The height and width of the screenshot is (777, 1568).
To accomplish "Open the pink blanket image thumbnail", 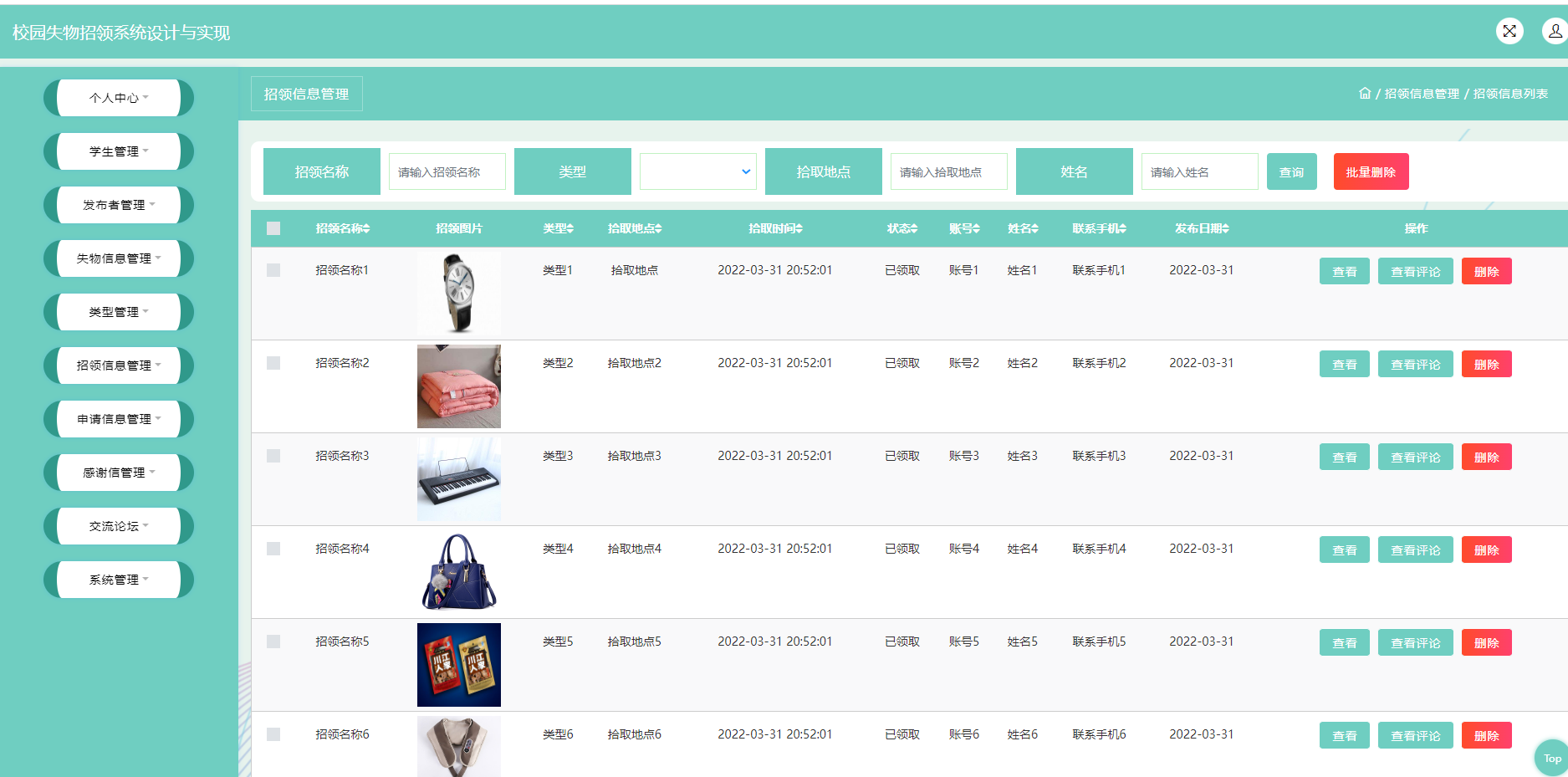I will [459, 386].
